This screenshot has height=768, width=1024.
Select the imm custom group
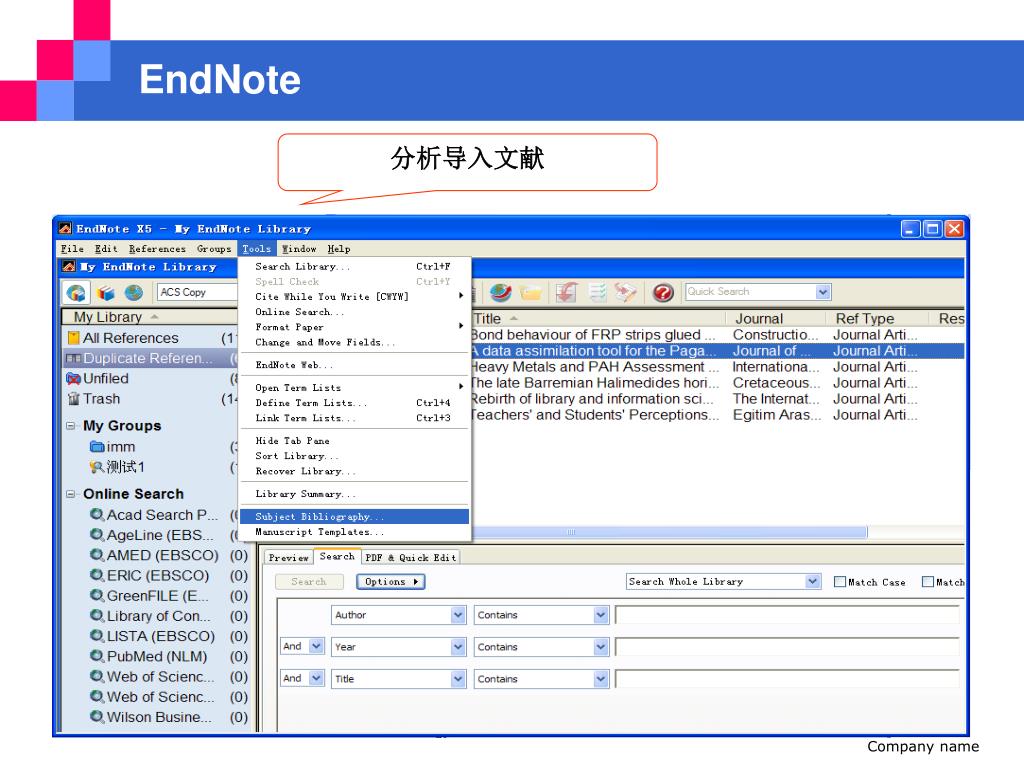coord(112,447)
